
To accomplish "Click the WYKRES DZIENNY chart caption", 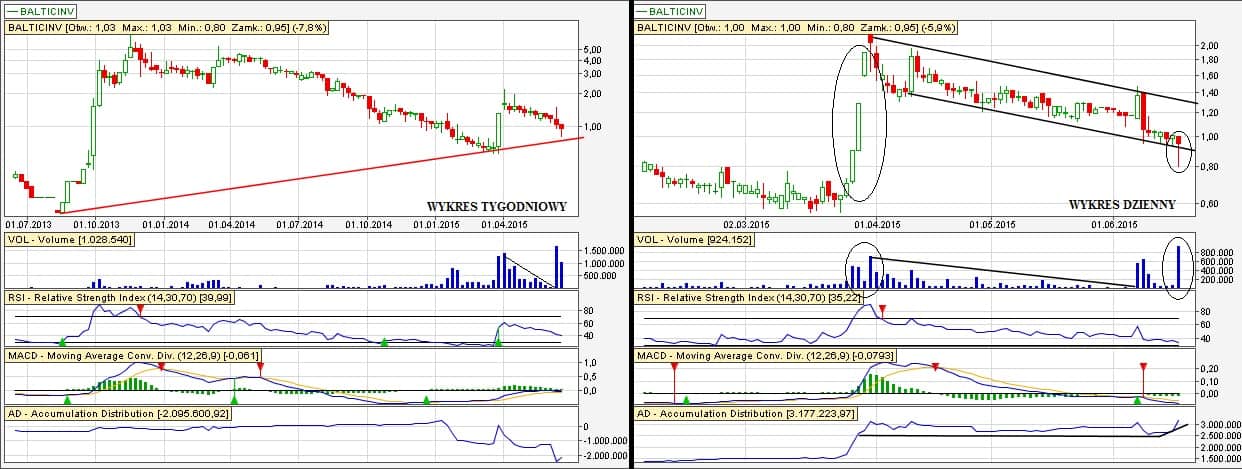I will click(x=1121, y=204).
